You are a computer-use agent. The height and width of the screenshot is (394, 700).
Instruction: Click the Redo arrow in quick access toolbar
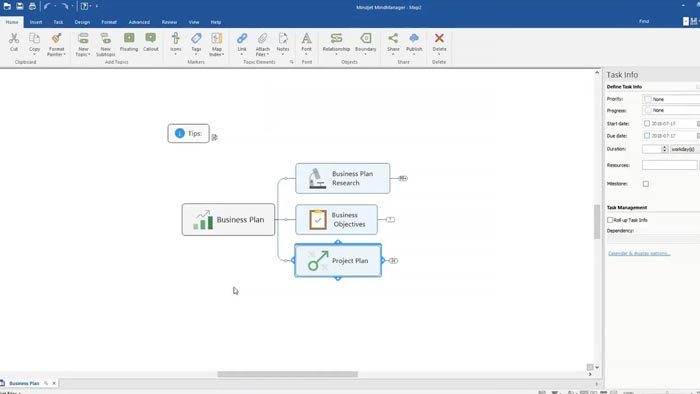[x=65, y=6]
